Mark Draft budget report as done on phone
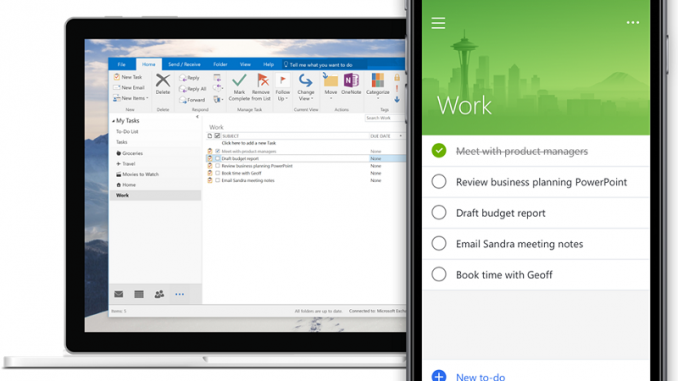 coord(439,212)
